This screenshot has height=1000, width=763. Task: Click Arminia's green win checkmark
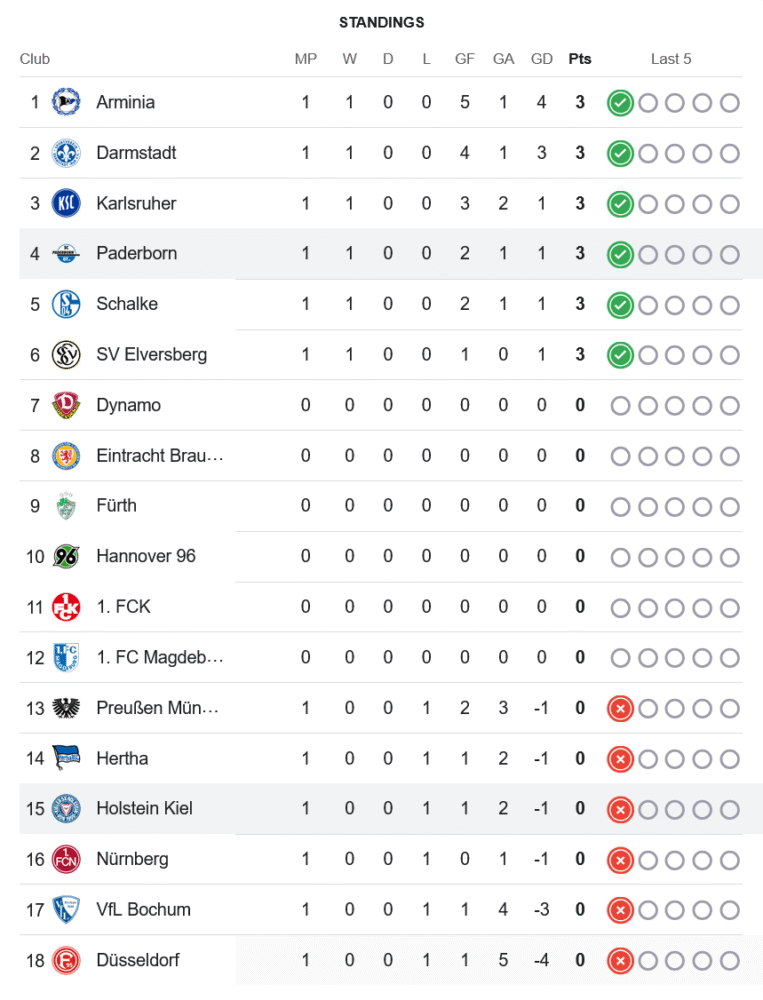tap(620, 102)
